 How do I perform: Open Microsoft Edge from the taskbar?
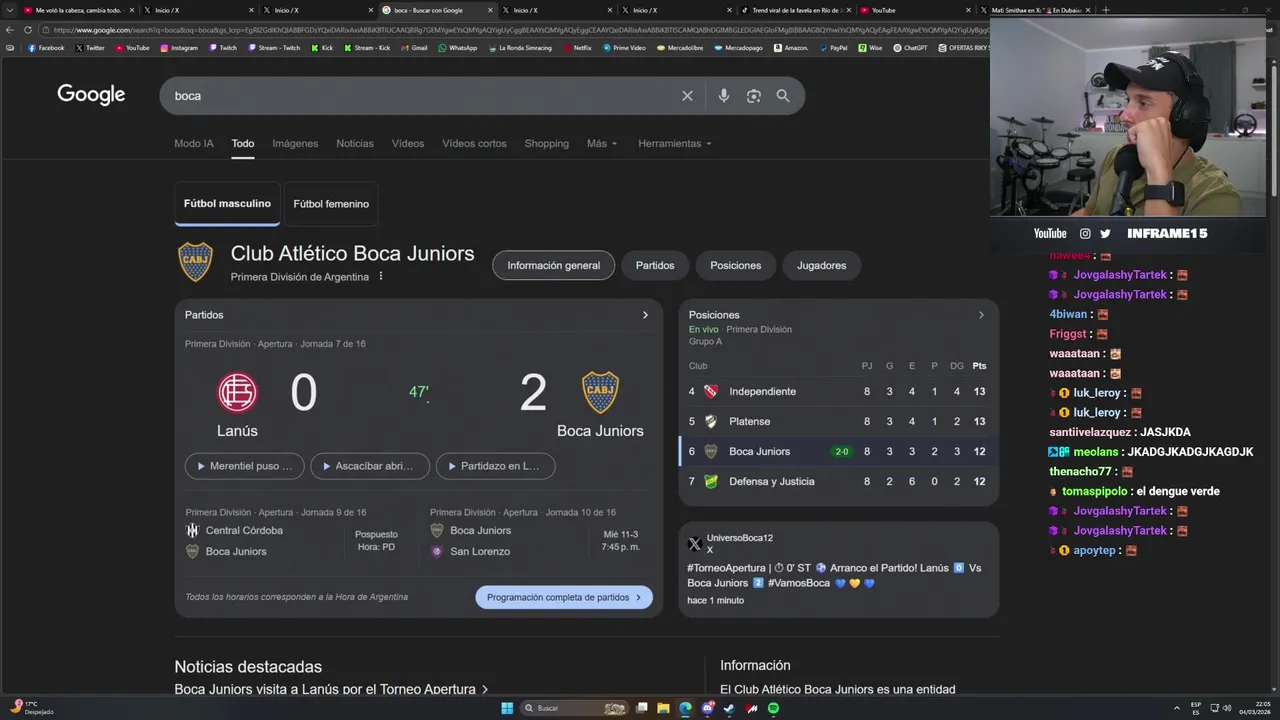[685, 708]
